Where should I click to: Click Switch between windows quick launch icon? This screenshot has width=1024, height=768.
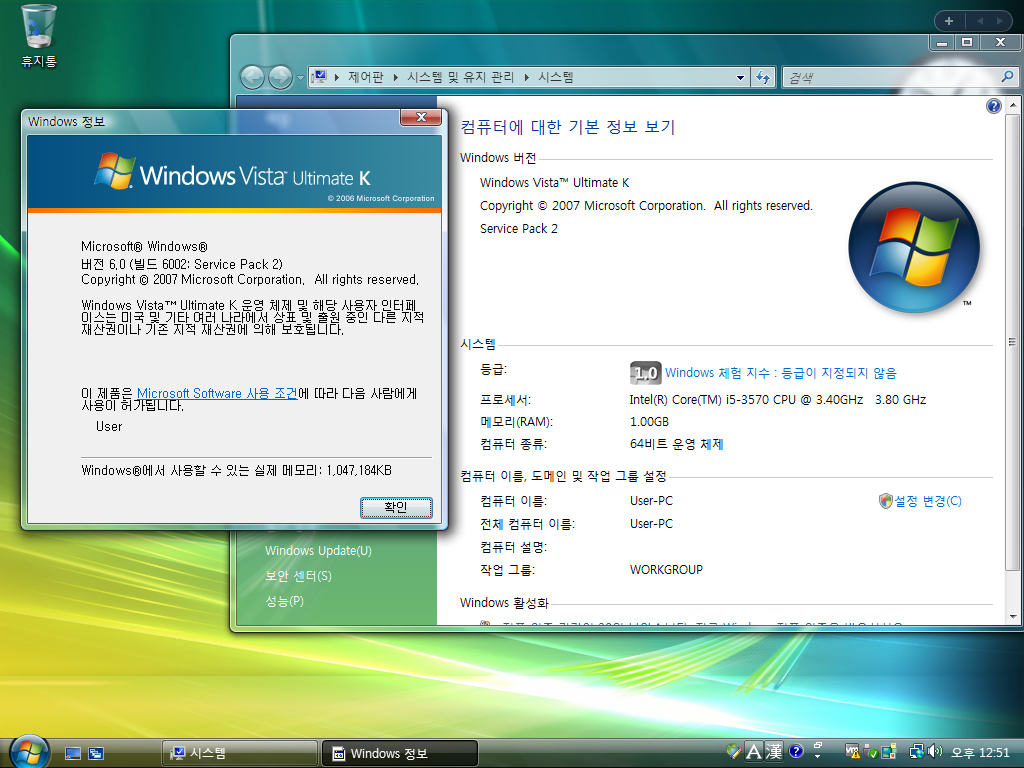coord(96,754)
